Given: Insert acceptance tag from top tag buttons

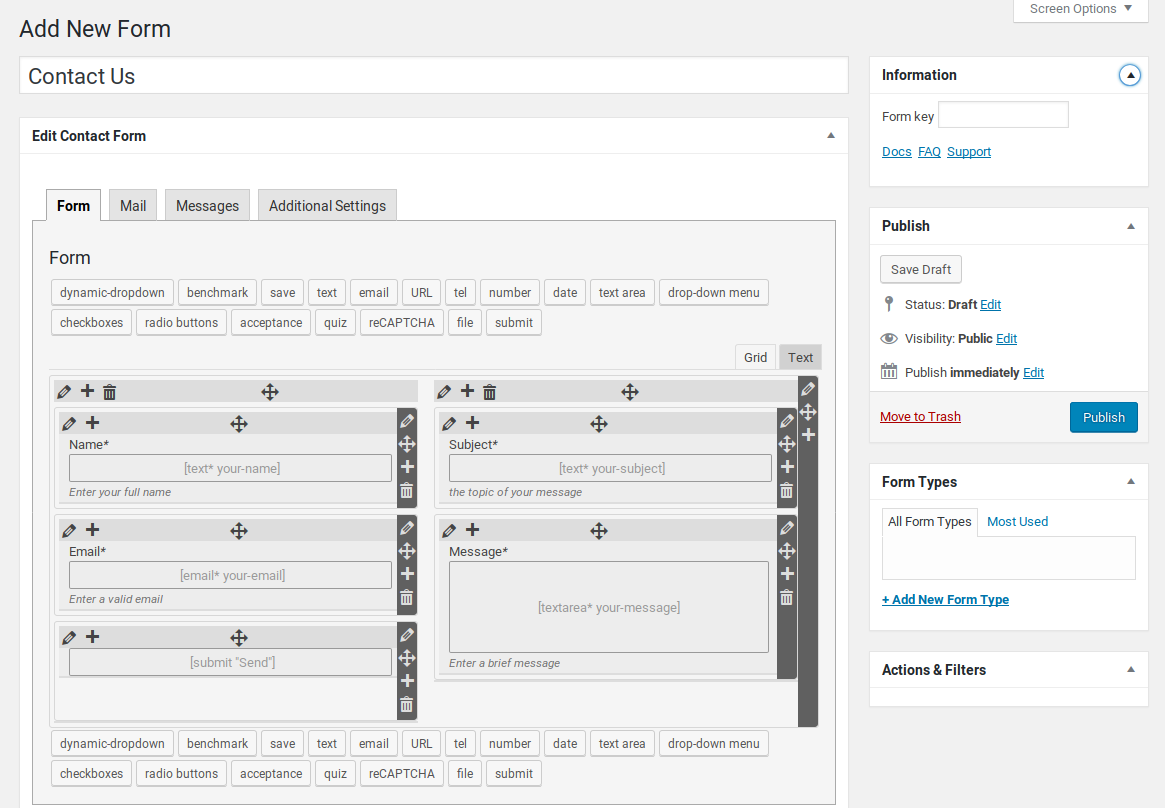Looking at the screenshot, I should [270, 322].
